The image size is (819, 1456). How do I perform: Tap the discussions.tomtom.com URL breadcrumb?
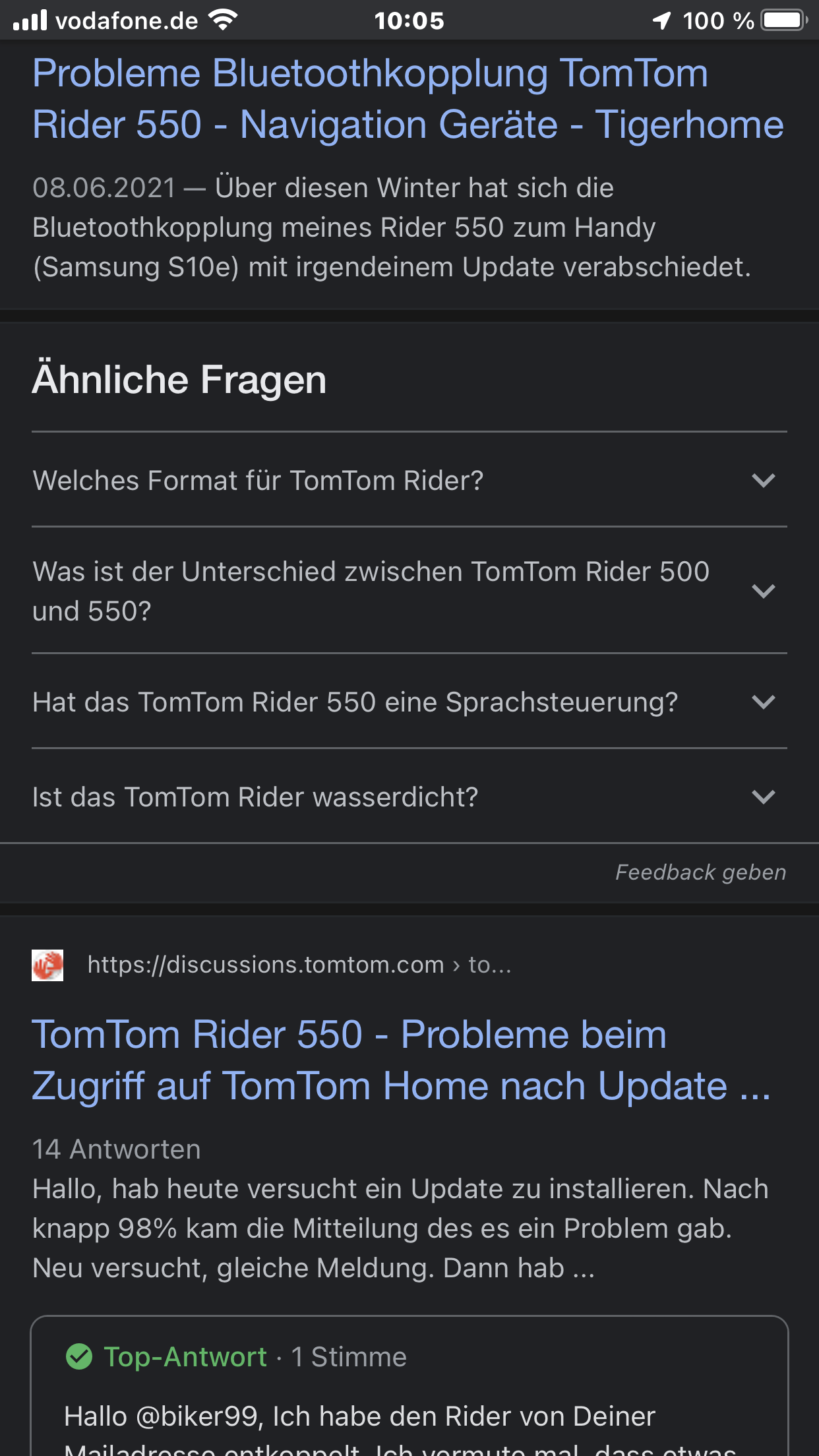(x=299, y=965)
